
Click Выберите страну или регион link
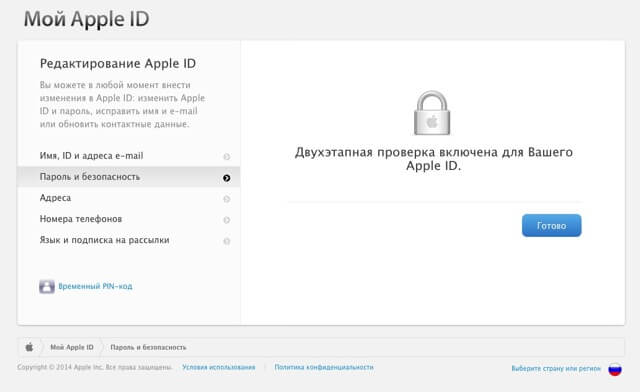(x=556, y=369)
